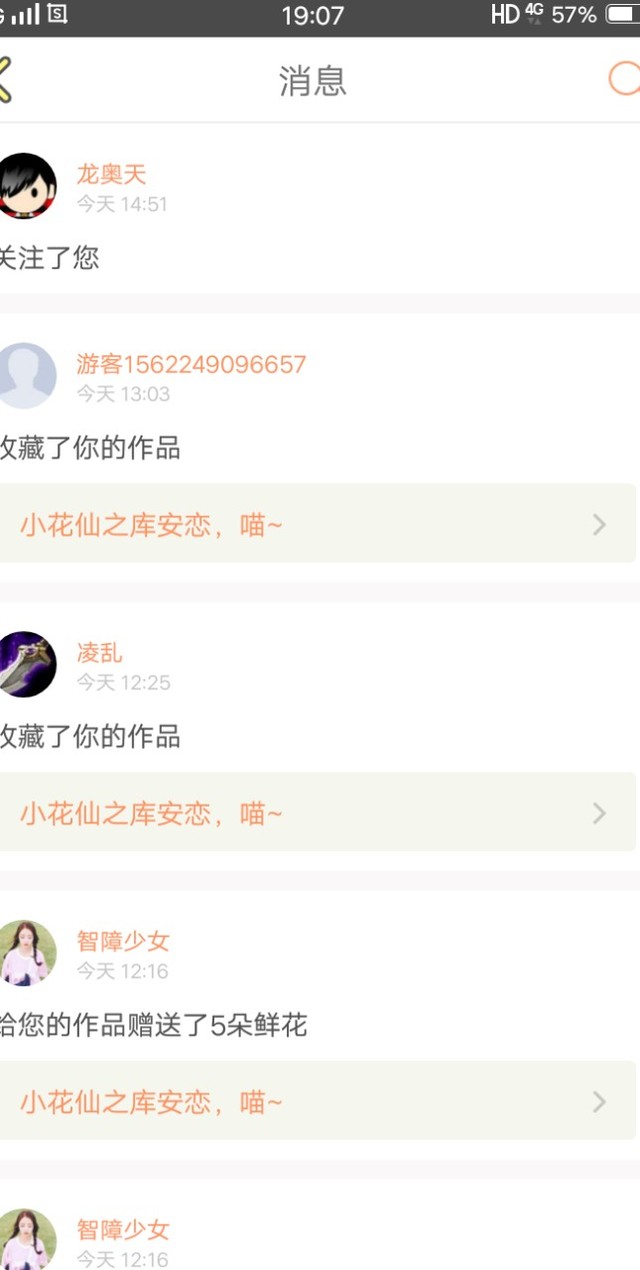Tap the orange circle icon in header
The width and height of the screenshot is (640, 1270).
(x=625, y=79)
